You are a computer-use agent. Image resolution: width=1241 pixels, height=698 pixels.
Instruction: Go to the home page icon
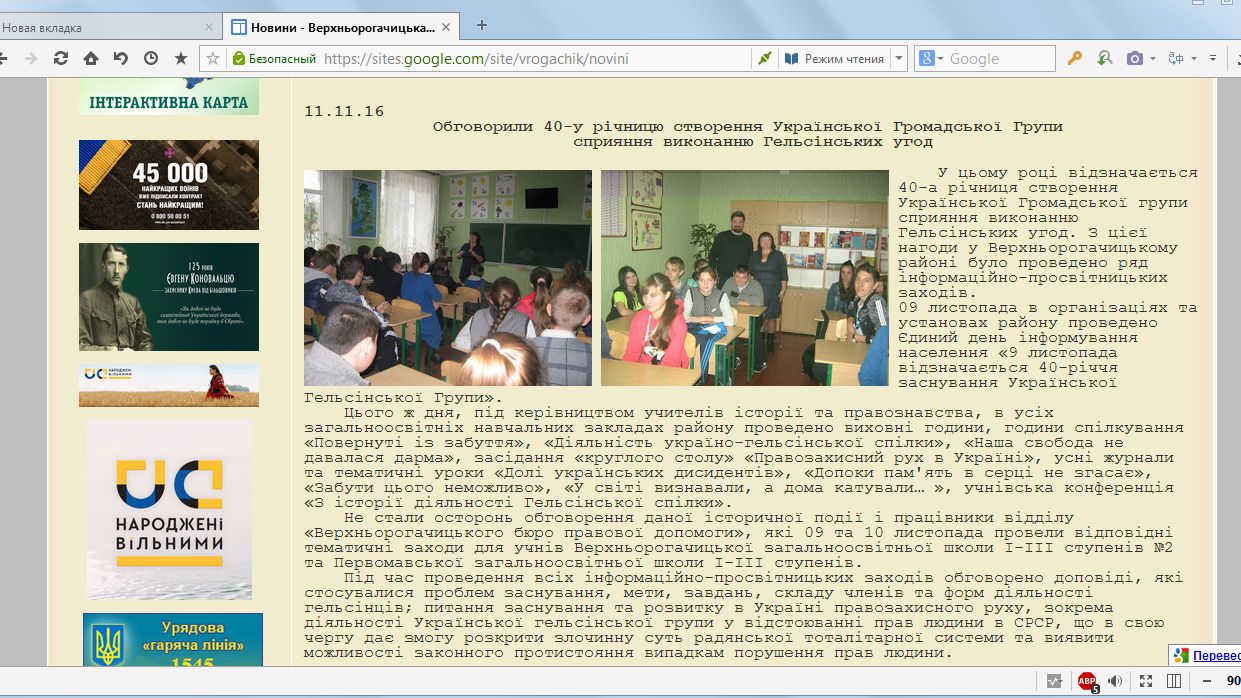(x=91, y=59)
